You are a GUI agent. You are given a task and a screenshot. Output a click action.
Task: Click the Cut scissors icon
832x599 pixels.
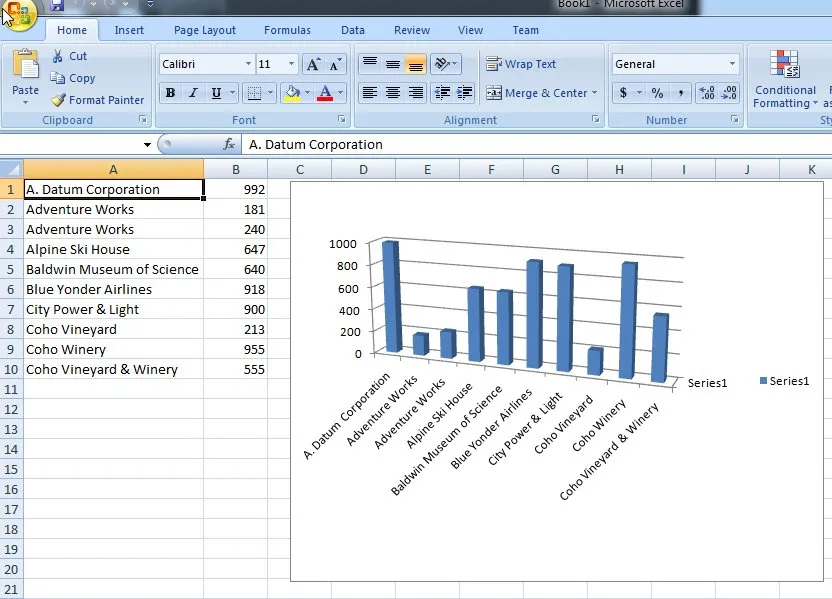pyautogui.click(x=58, y=56)
